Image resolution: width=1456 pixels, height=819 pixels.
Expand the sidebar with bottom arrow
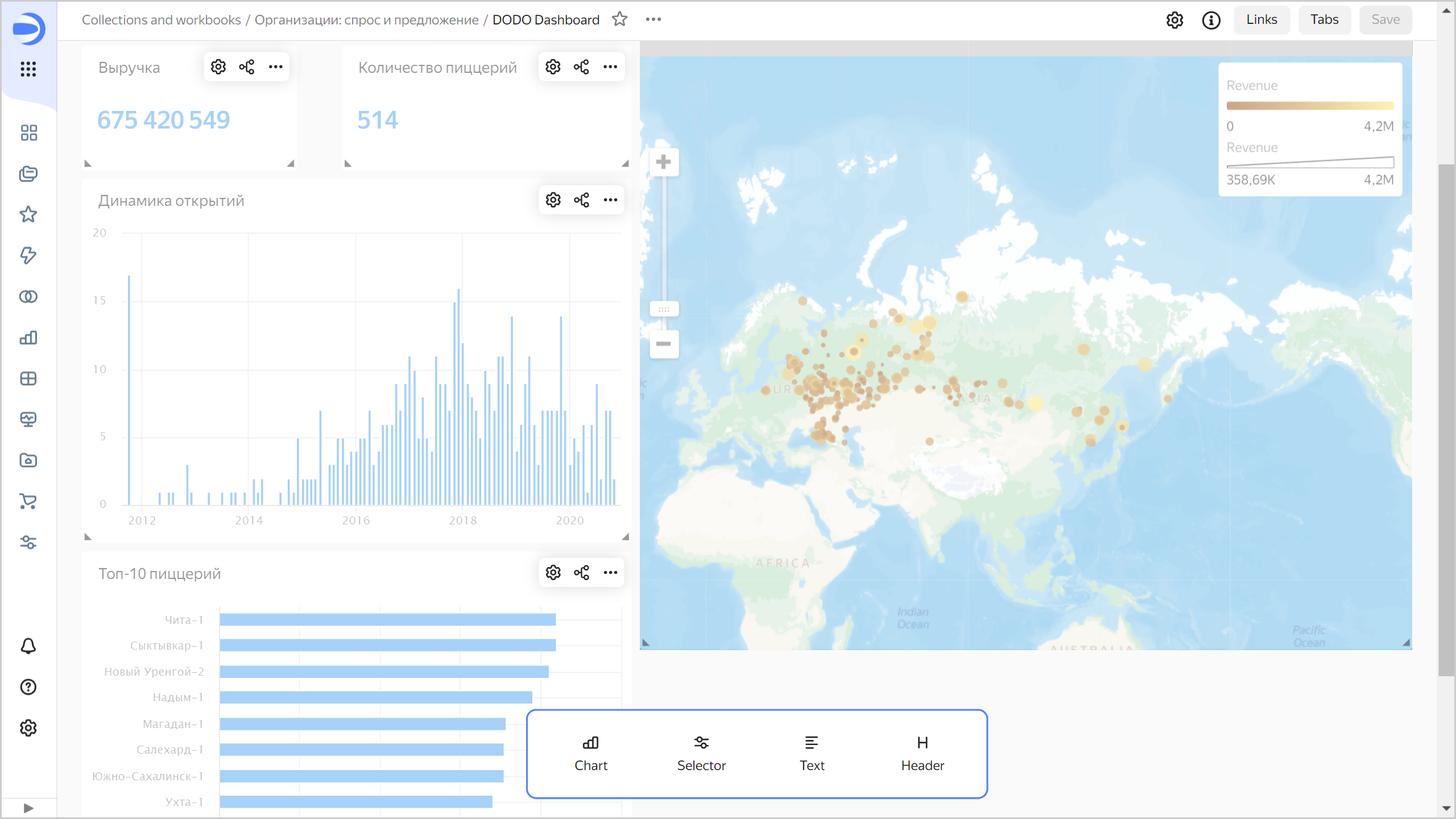click(28, 808)
